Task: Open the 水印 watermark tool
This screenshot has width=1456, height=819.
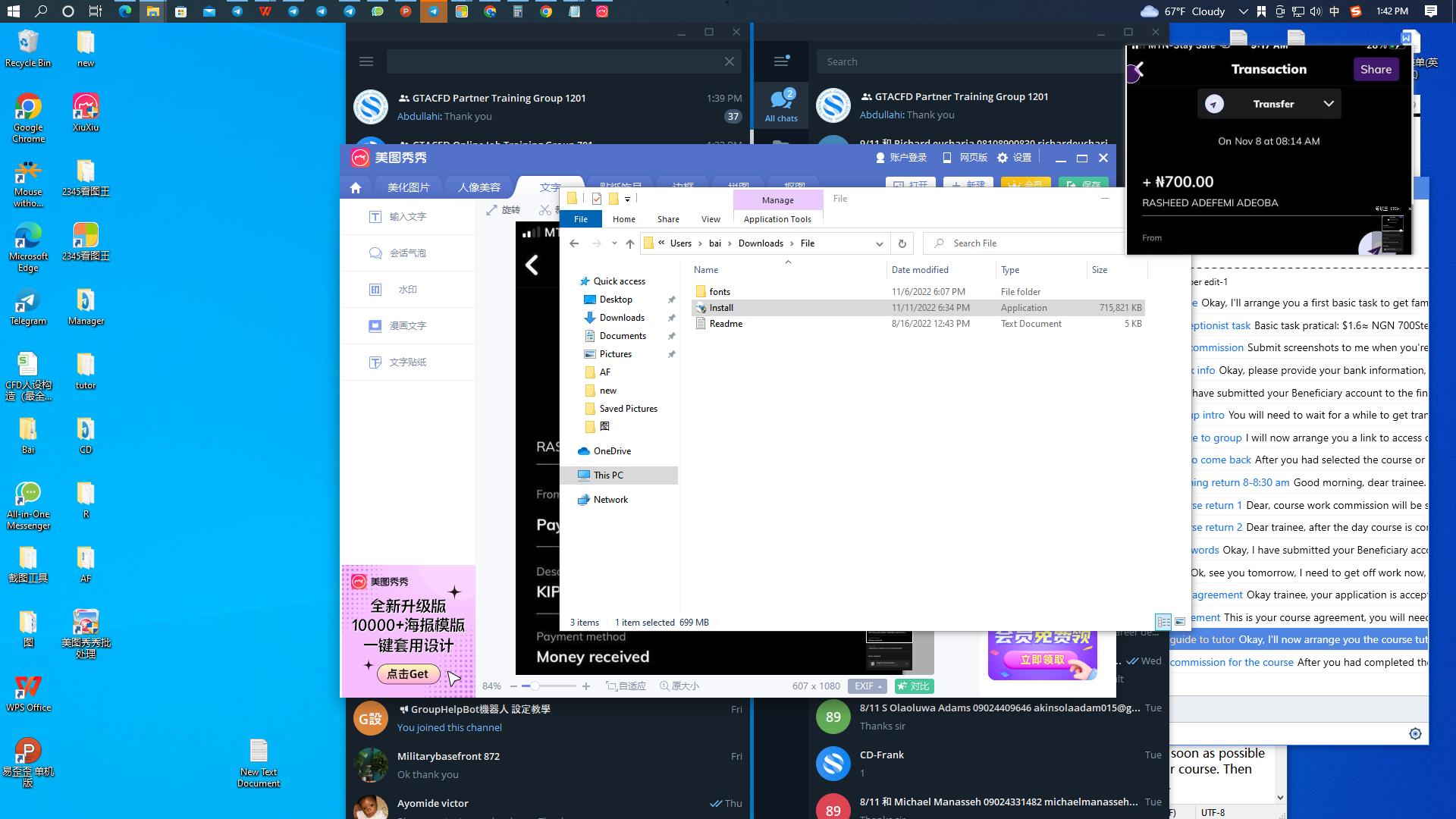Action: pyautogui.click(x=407, y=290)
